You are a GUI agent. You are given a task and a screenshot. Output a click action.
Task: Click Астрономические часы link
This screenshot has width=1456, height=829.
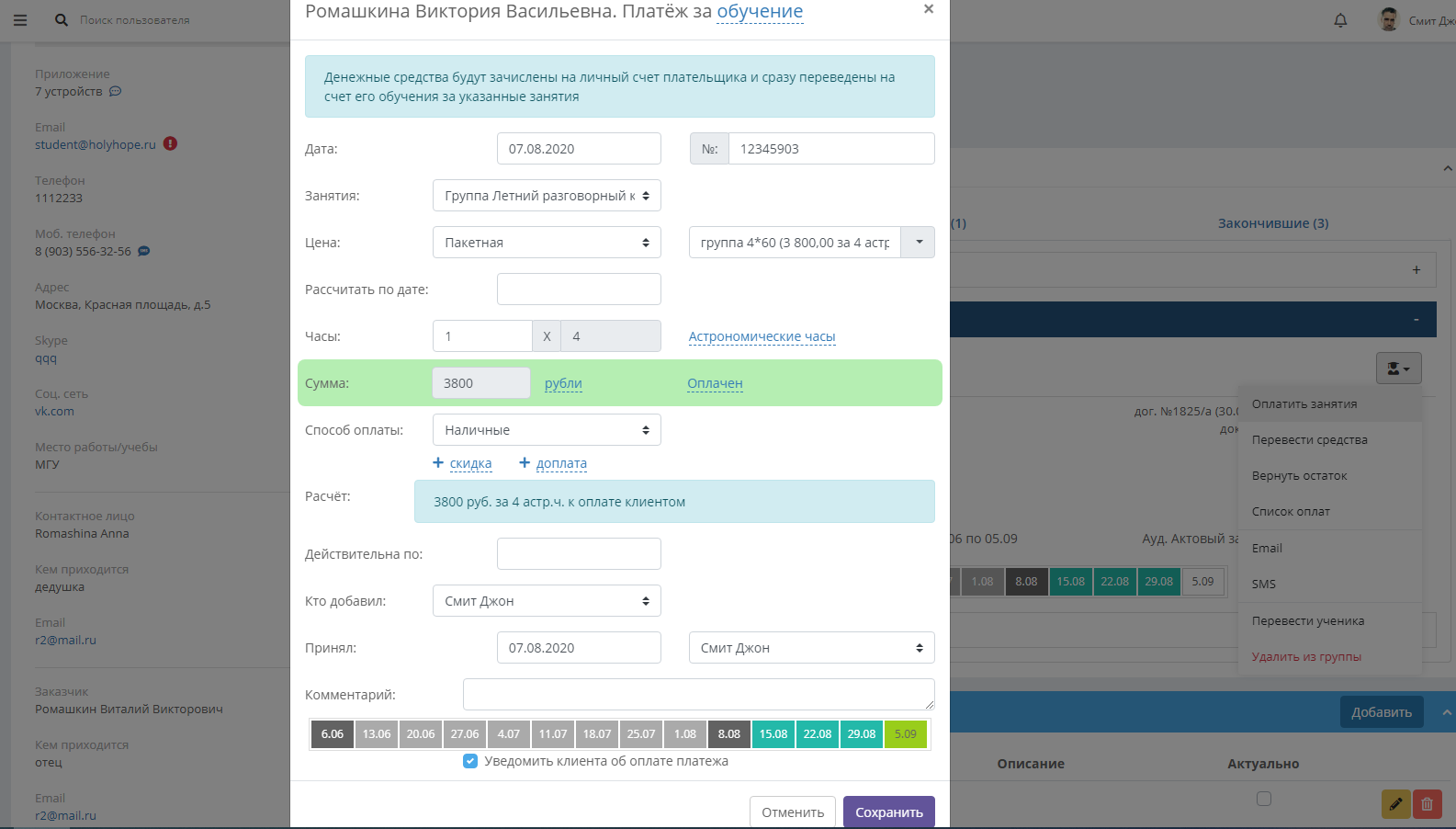pos(762,336)
